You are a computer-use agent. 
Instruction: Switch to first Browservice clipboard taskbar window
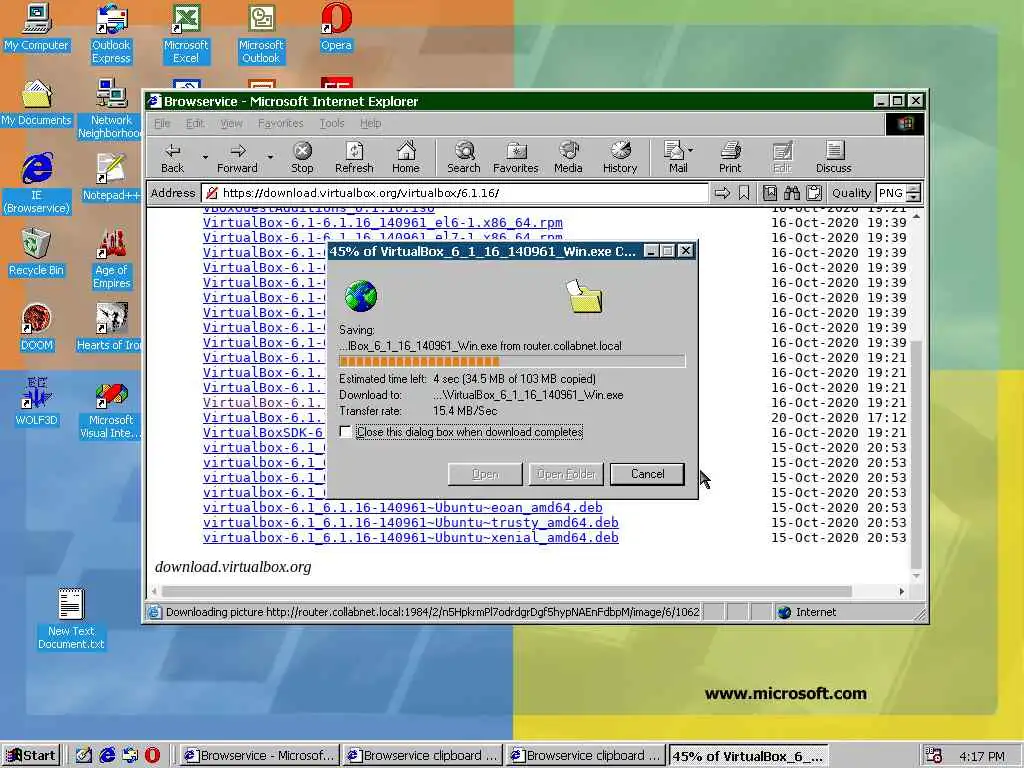point(422,756)
